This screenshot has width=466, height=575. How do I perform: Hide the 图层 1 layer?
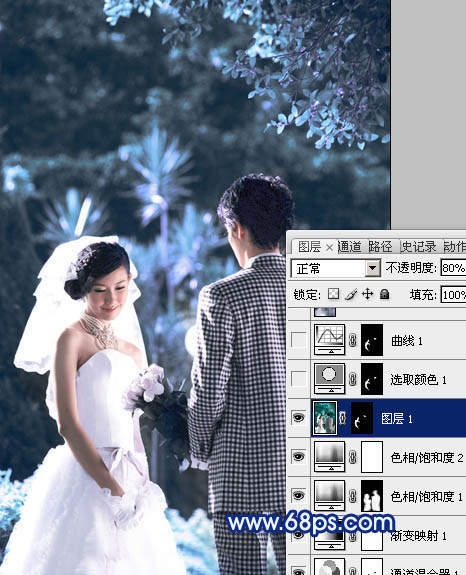(x=298, y=417)
